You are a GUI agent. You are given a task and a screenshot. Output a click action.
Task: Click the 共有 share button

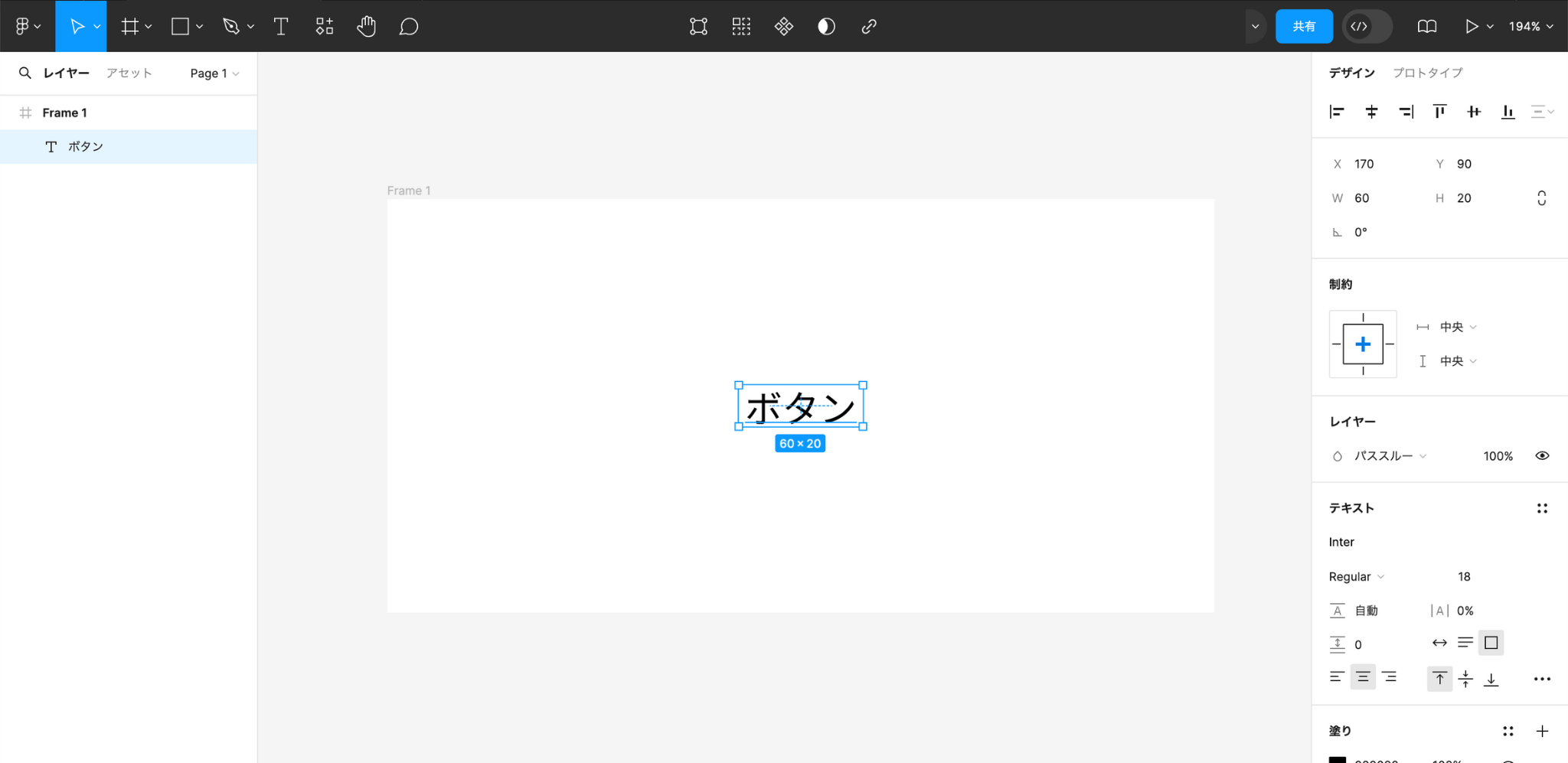pyautogui.click(x=1305, y=25)
